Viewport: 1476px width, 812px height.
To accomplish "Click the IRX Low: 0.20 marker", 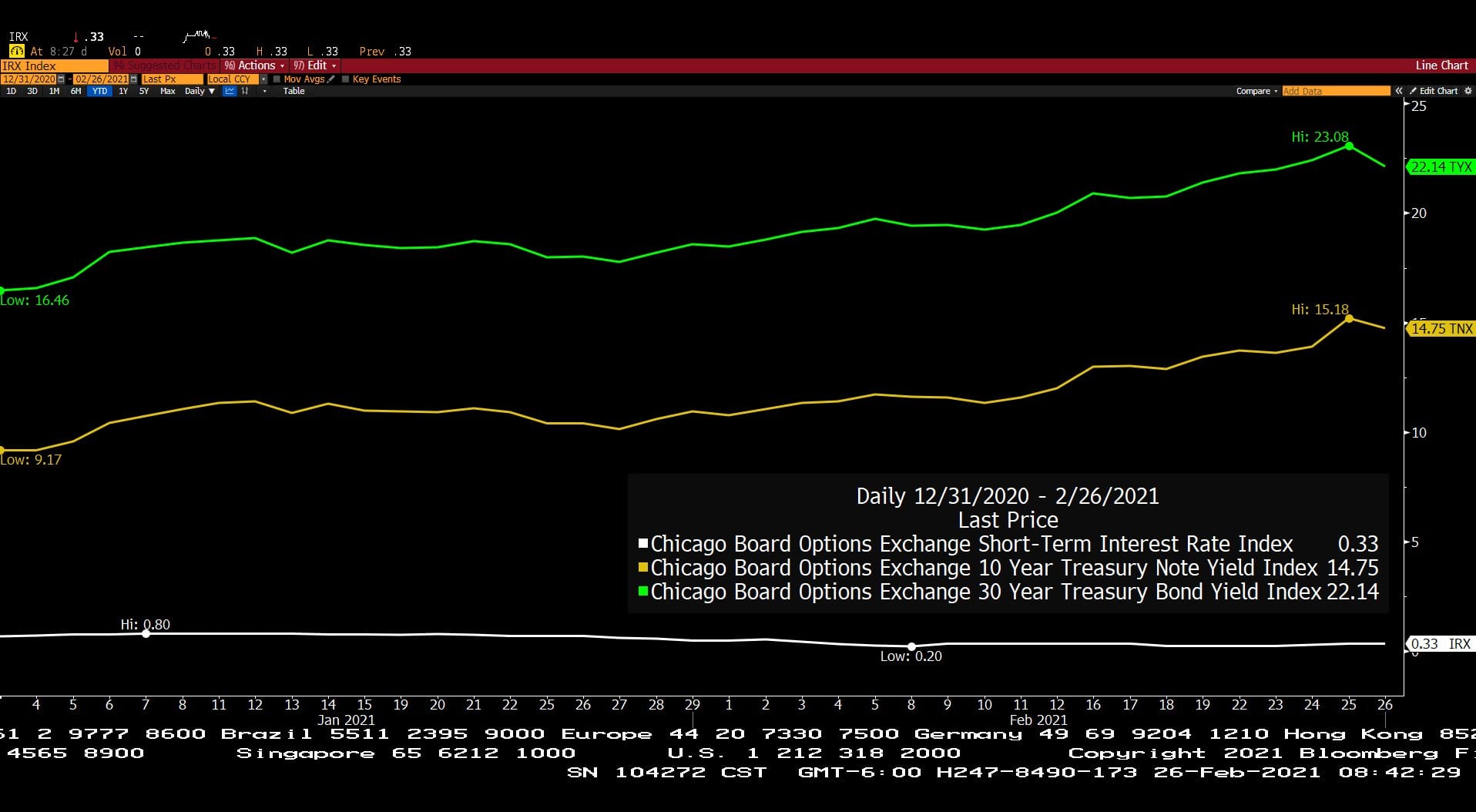I will tap(911, 646).
